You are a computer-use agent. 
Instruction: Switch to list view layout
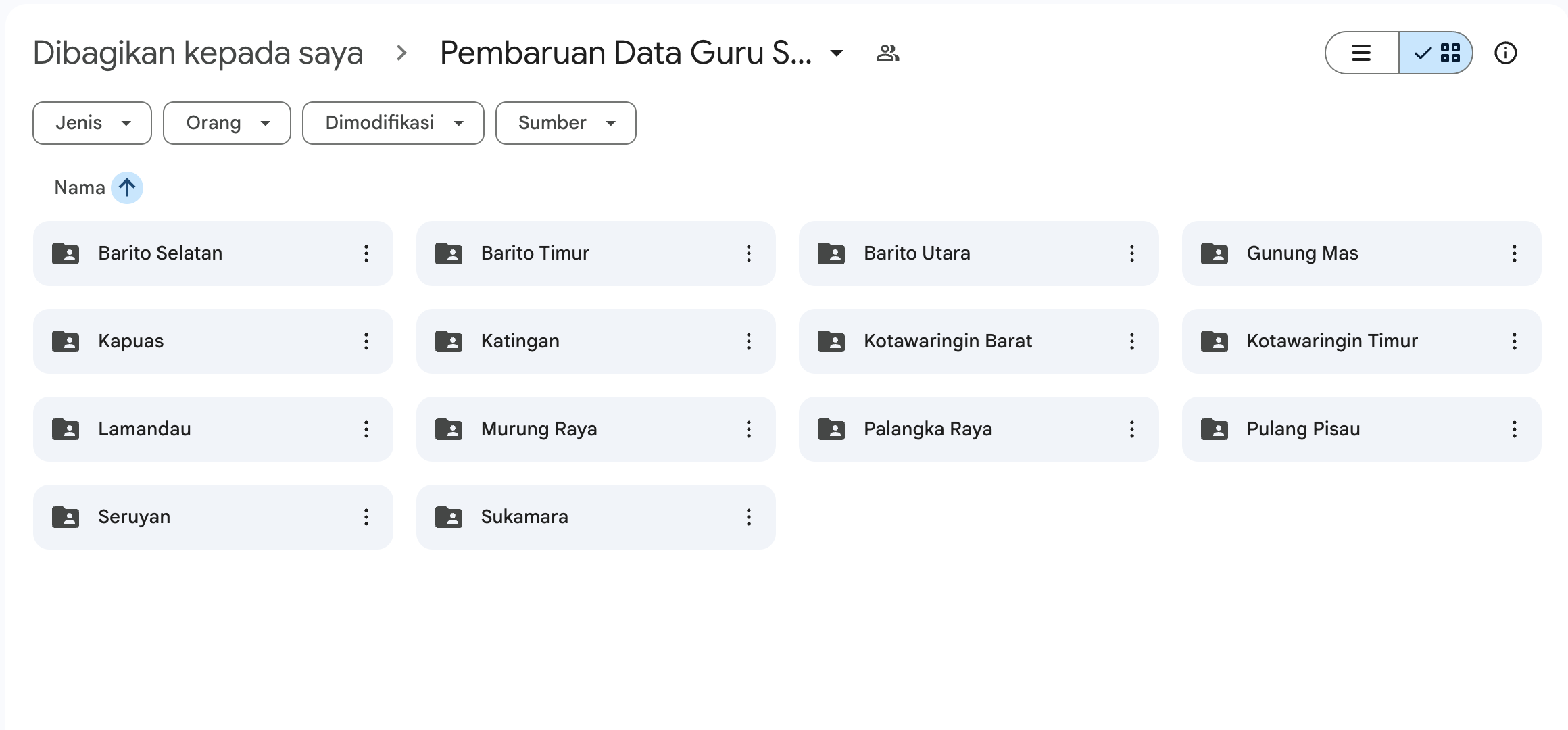pyautogui.click(x=1361, y=53)
